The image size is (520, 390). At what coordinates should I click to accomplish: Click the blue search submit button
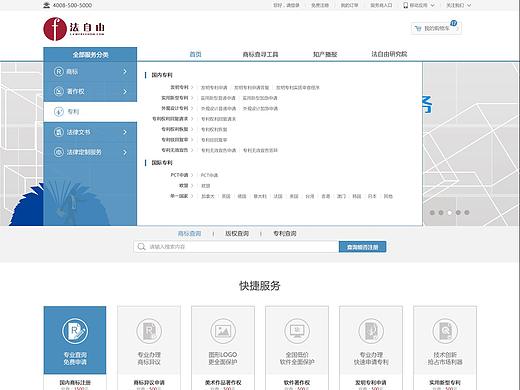pos(362,247)
